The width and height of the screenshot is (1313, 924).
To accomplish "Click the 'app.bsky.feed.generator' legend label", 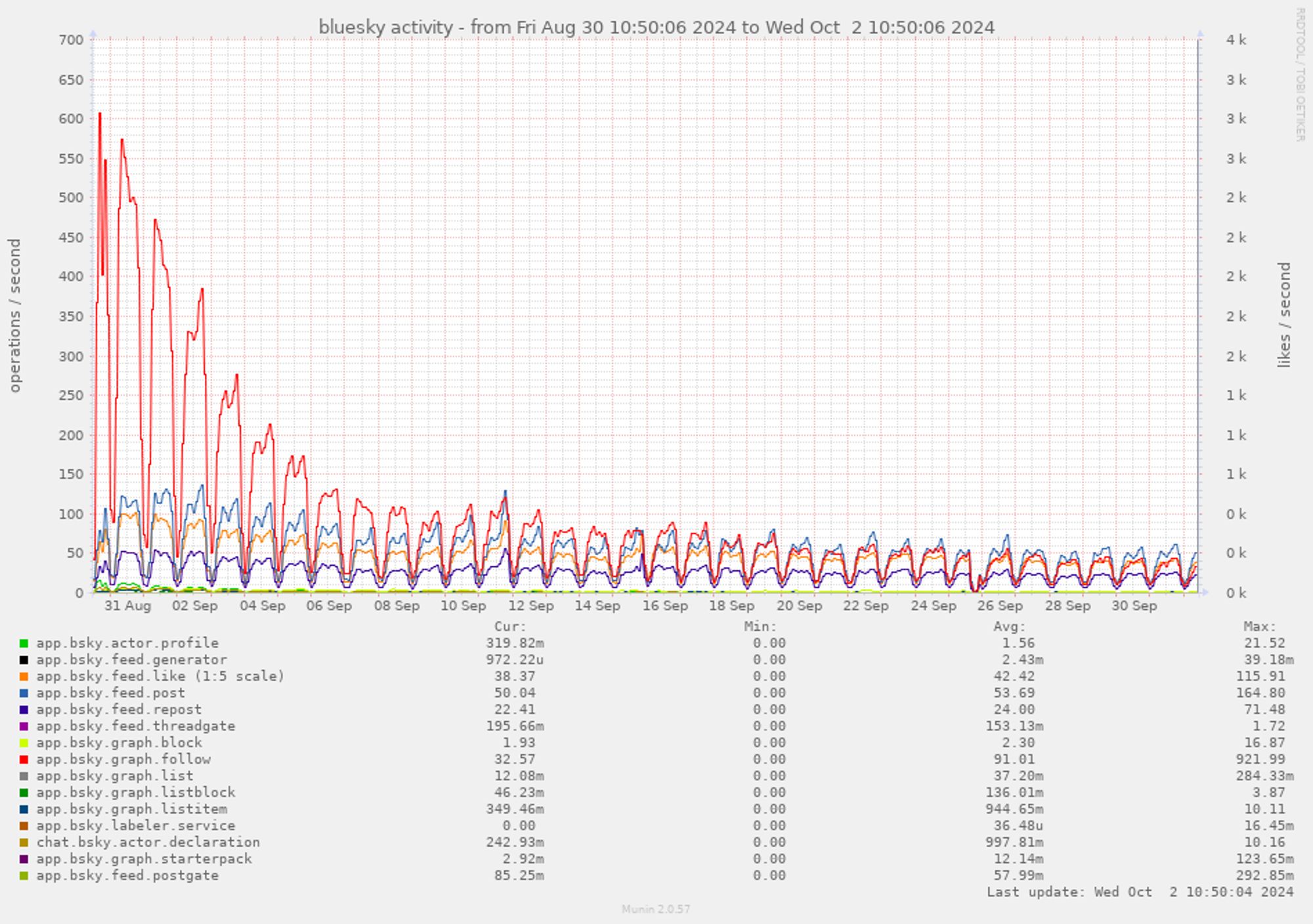I will (131, 660).
